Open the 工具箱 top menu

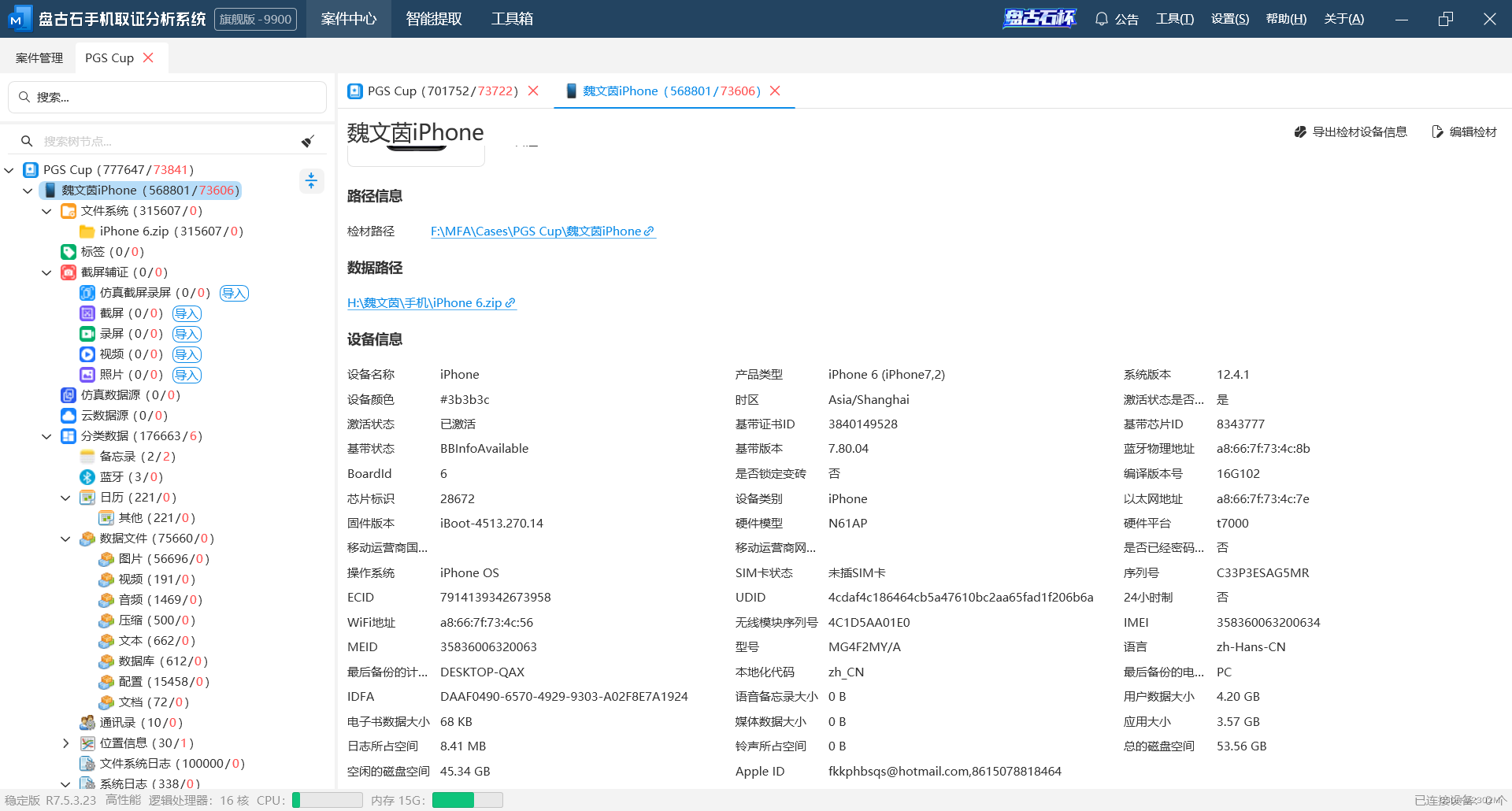(512, 19)
